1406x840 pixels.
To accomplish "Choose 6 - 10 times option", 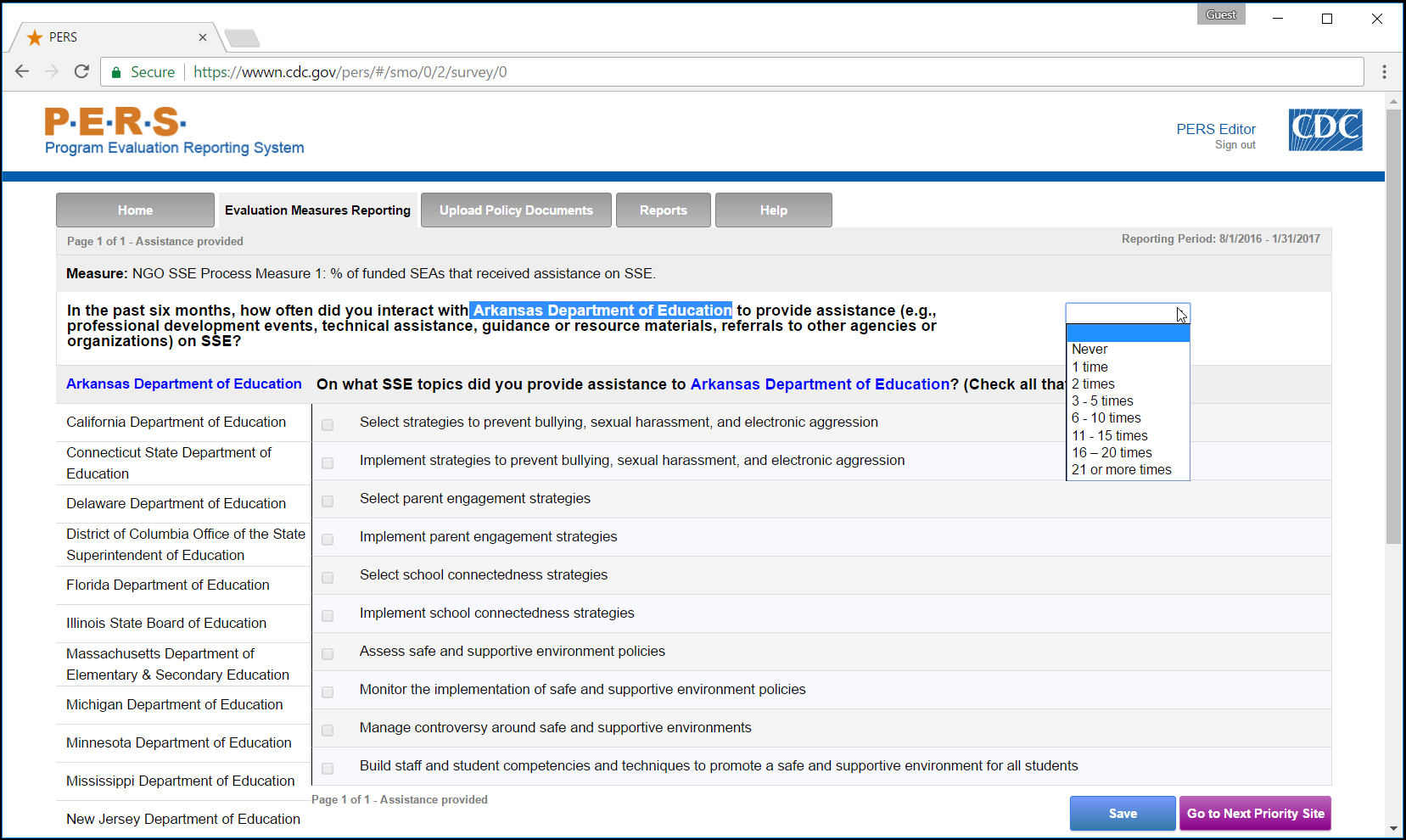I will (1128, 417).
